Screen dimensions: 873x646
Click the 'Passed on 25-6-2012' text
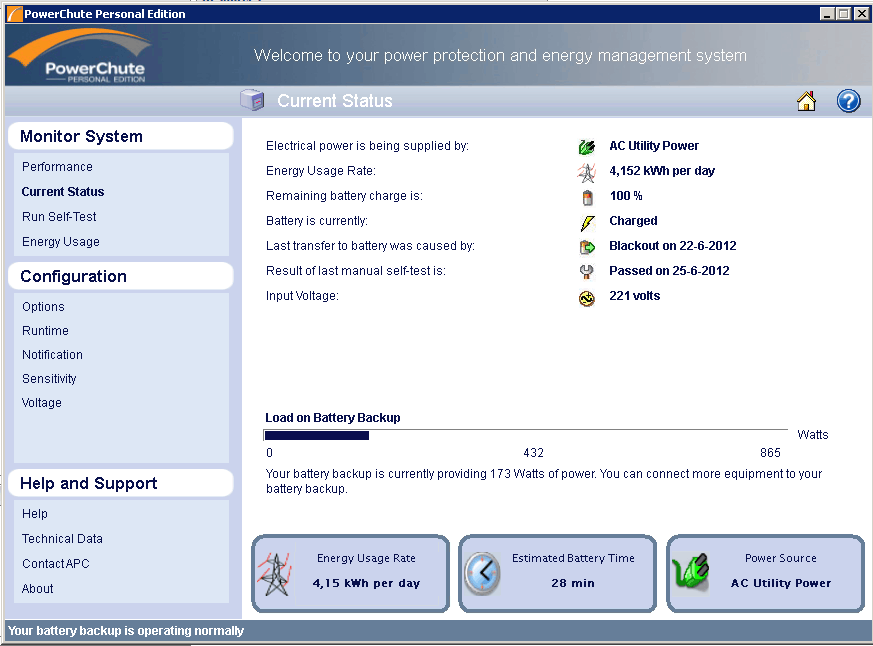669,271
